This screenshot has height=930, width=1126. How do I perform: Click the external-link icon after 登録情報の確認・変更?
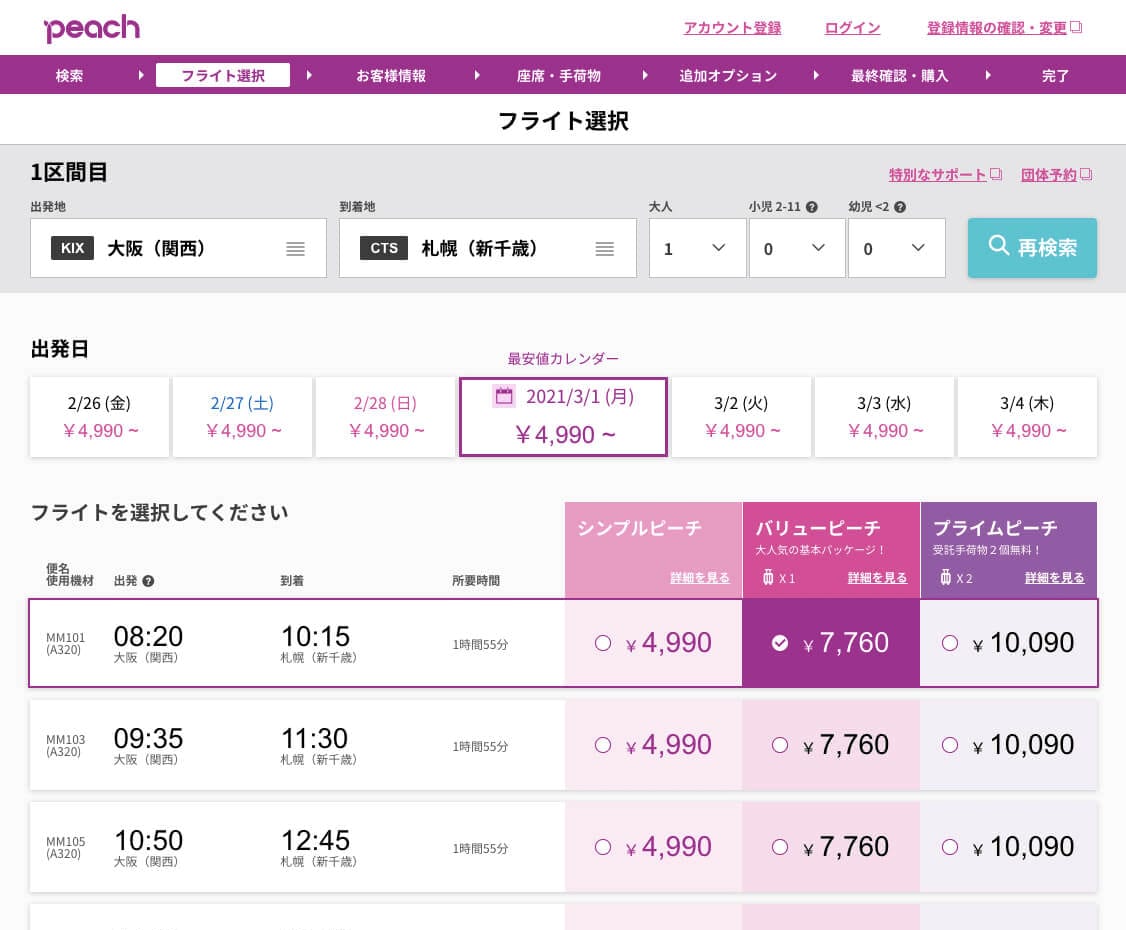coord(1076,27)
